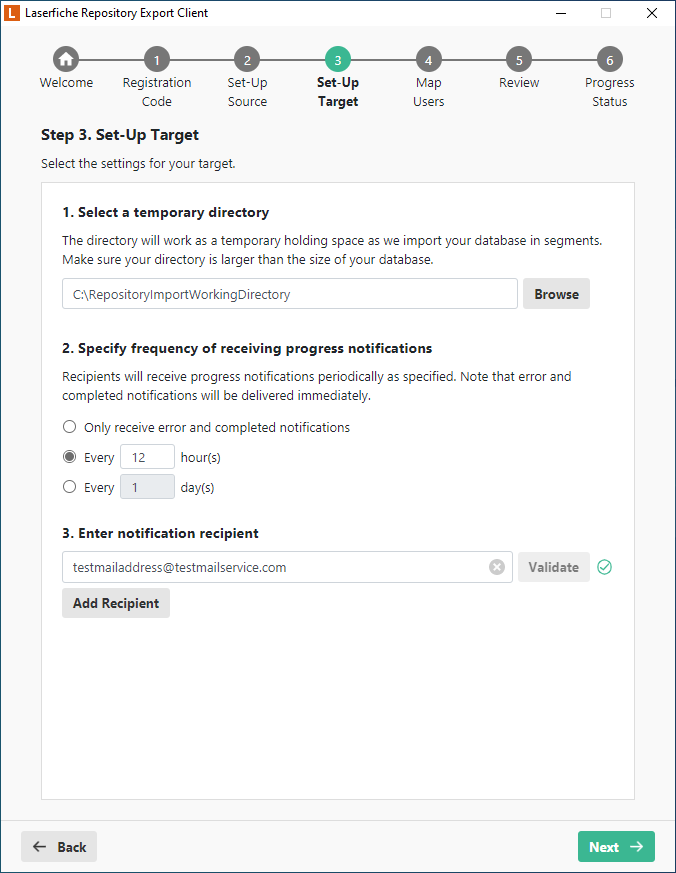Select the Review step icon

(518, 59)
